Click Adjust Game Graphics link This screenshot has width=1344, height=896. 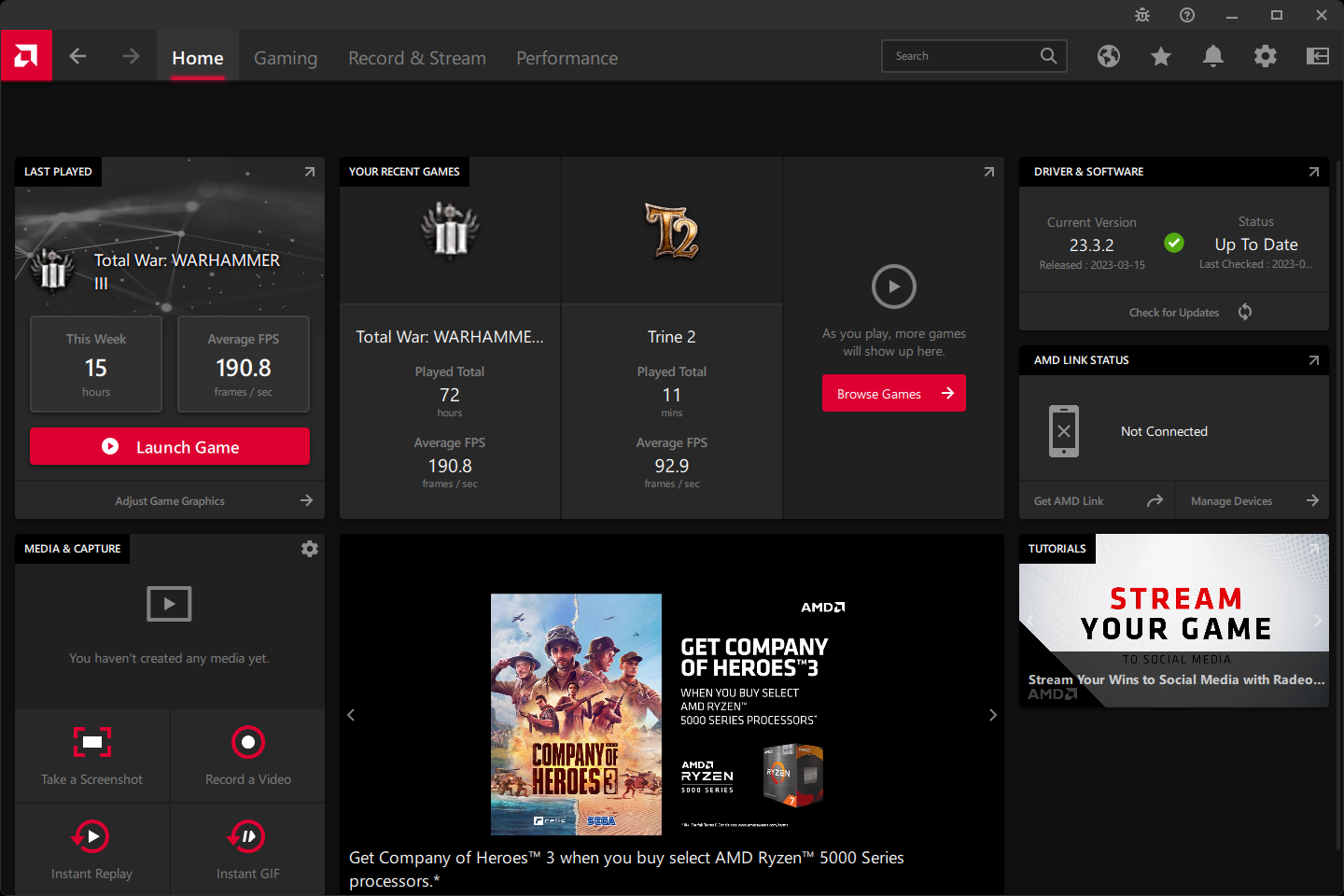170,501
